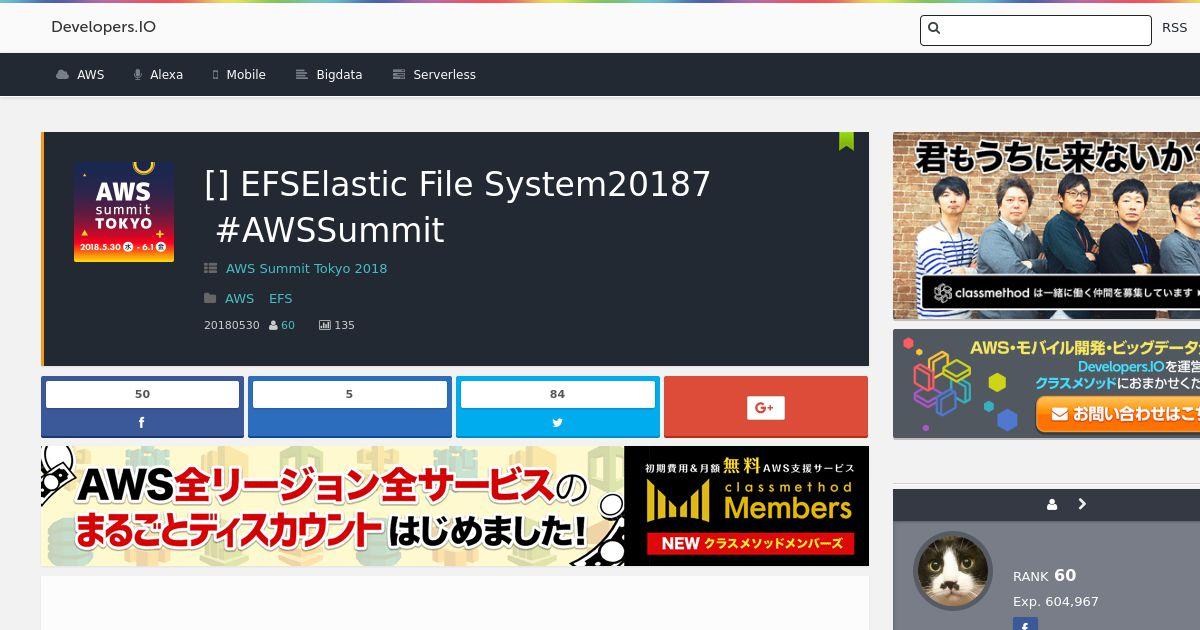This screenshot has height=630, width=1200.
Task: Open the classmethod Members discount banner
Action: (455, 506)
